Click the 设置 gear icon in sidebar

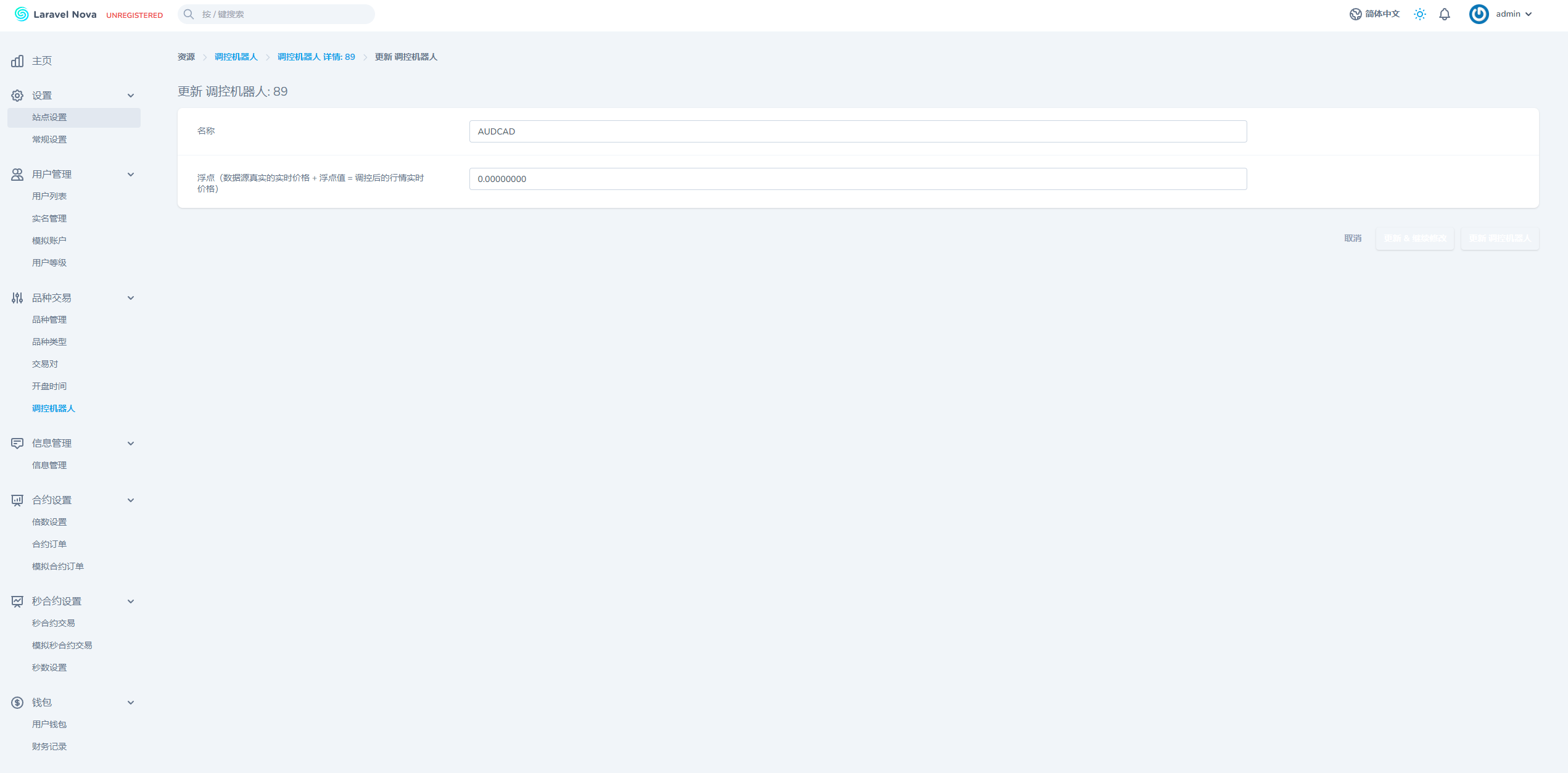(x=17, y=96)
